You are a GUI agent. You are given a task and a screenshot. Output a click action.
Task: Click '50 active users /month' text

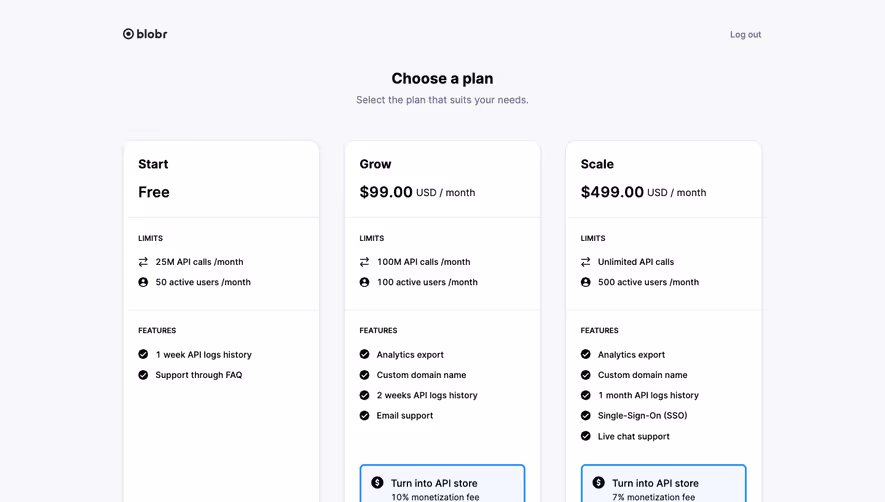tap(203, 282)
